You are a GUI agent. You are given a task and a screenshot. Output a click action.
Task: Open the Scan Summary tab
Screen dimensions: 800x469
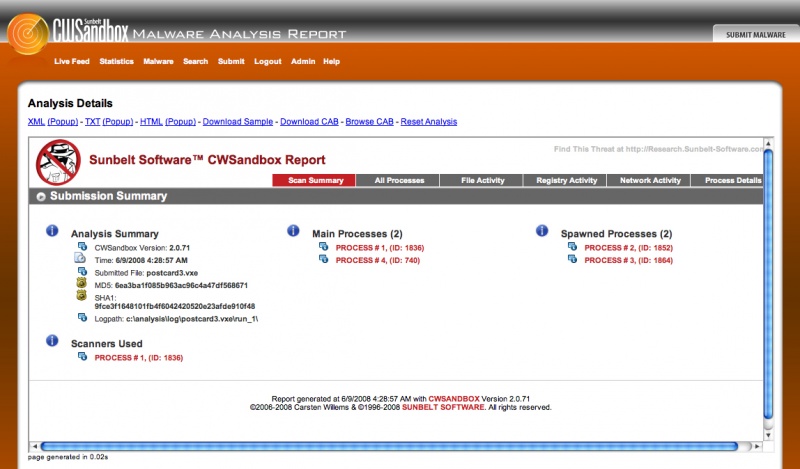pyautogui.click(x=314, y=180)
